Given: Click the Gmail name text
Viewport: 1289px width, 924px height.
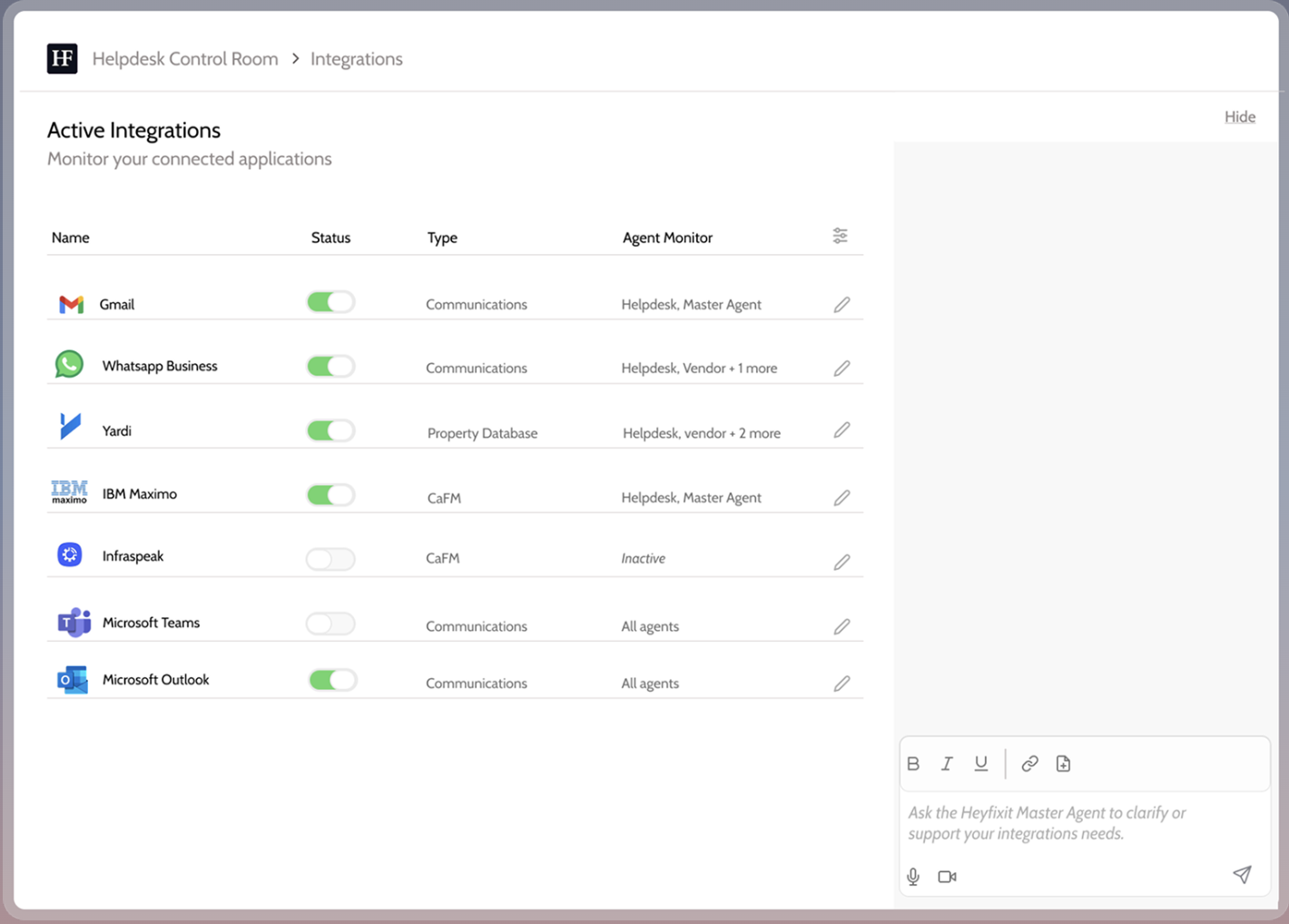Looking at the screenshot, I should (116, 305).
